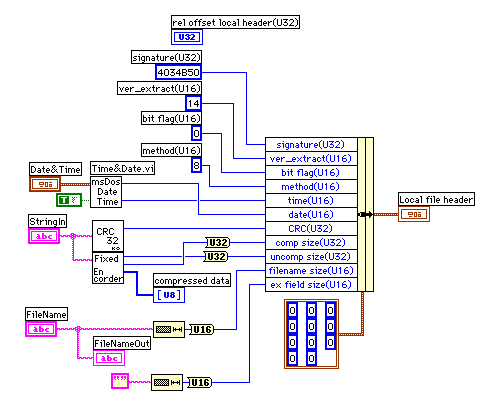This screenshot has width=494, height=412.
Task: Click the Date&Time label
Action: (56, 169)
